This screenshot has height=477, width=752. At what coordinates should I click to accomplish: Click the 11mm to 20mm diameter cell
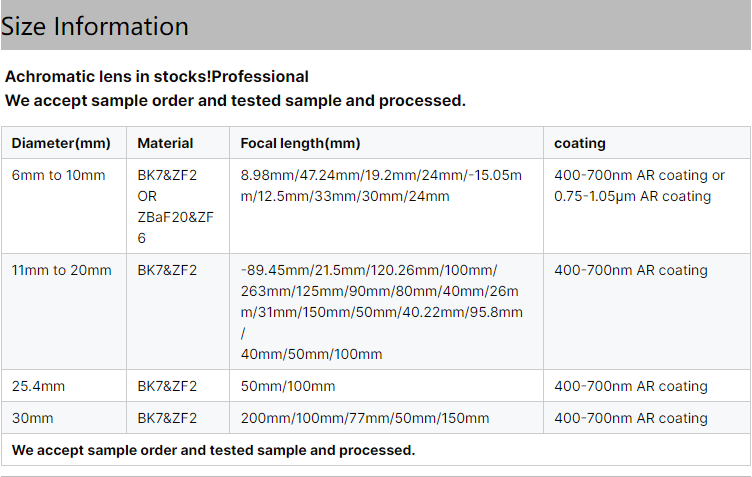point(61,270)
